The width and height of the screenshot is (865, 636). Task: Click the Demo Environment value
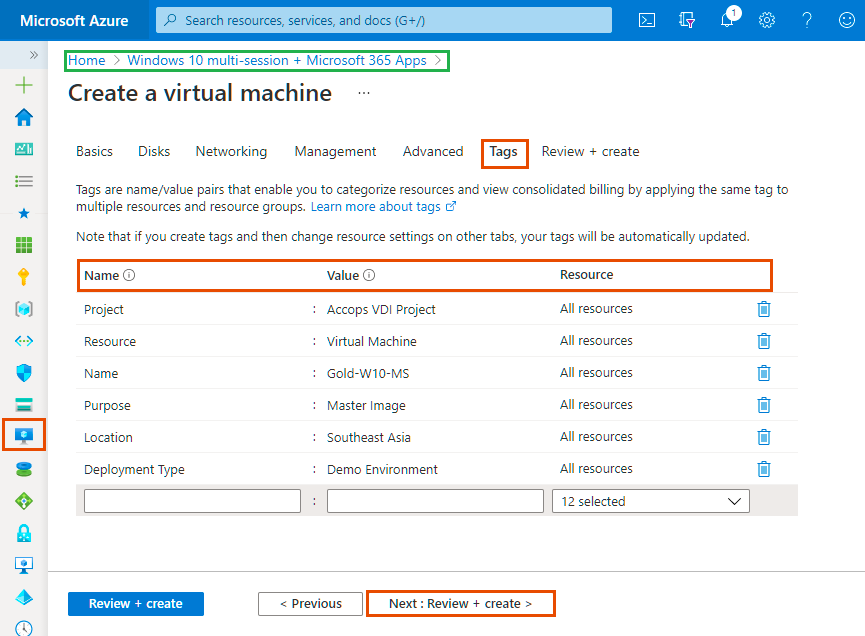382,469
